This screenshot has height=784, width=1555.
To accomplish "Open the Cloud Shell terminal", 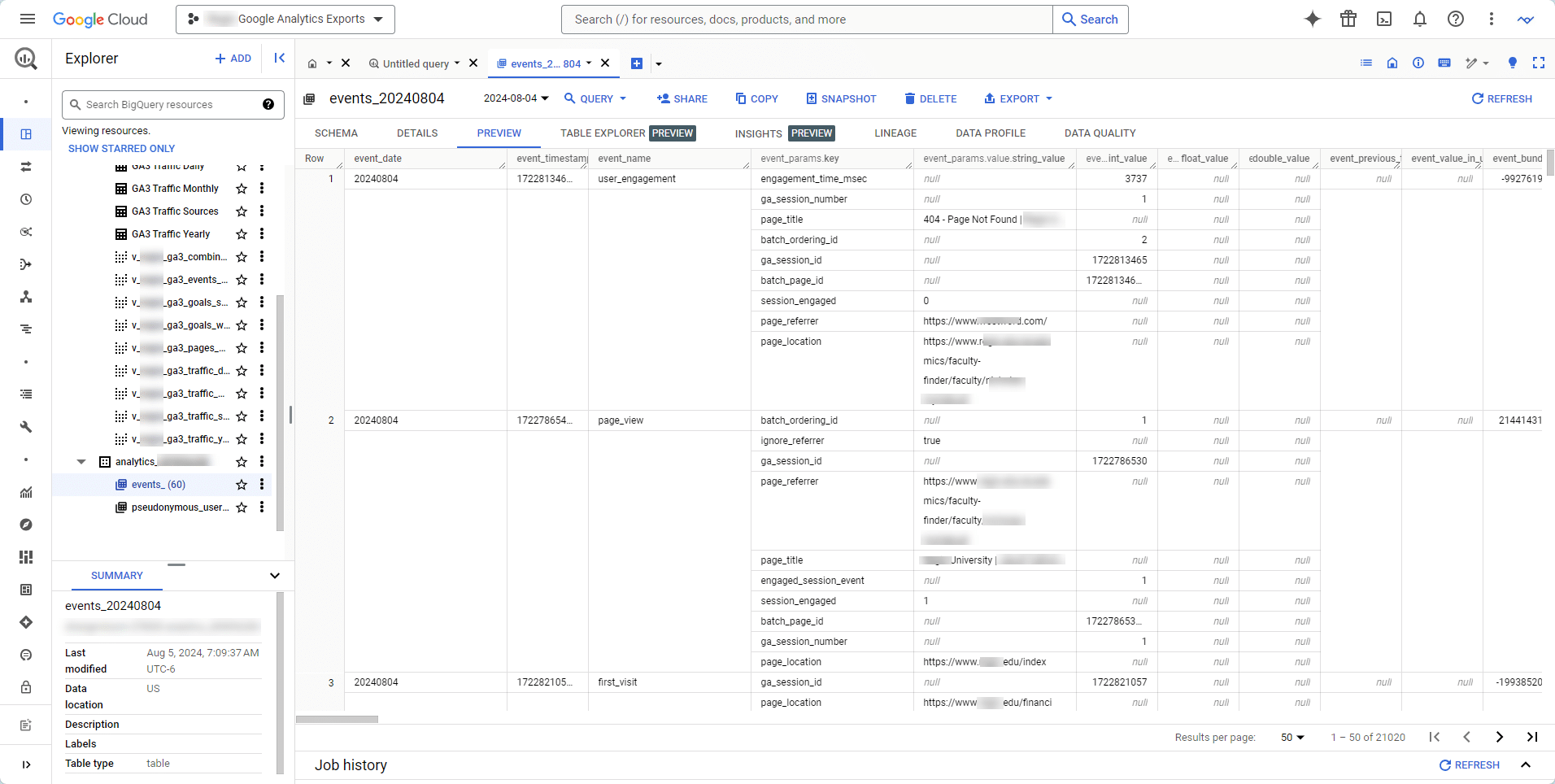I will (1383, 19).
